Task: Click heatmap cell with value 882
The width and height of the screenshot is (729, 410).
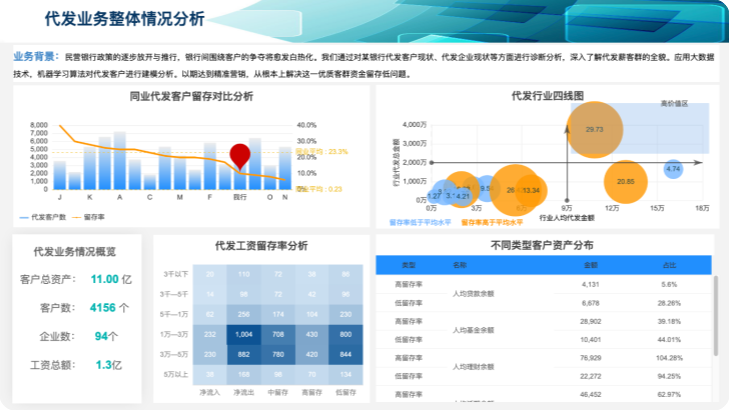Action: pos(244,354)
